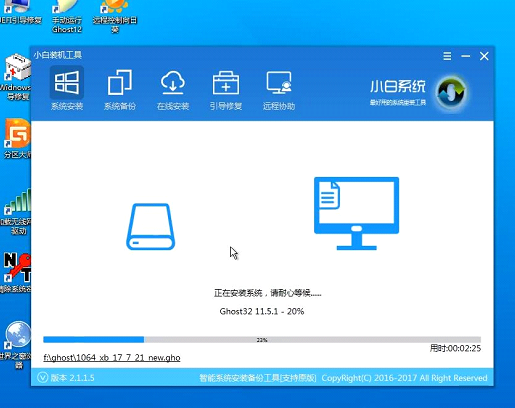Screen dimensions: 515x408
Task: Click the computer monitor icon
Action: (x=356, y=213)
